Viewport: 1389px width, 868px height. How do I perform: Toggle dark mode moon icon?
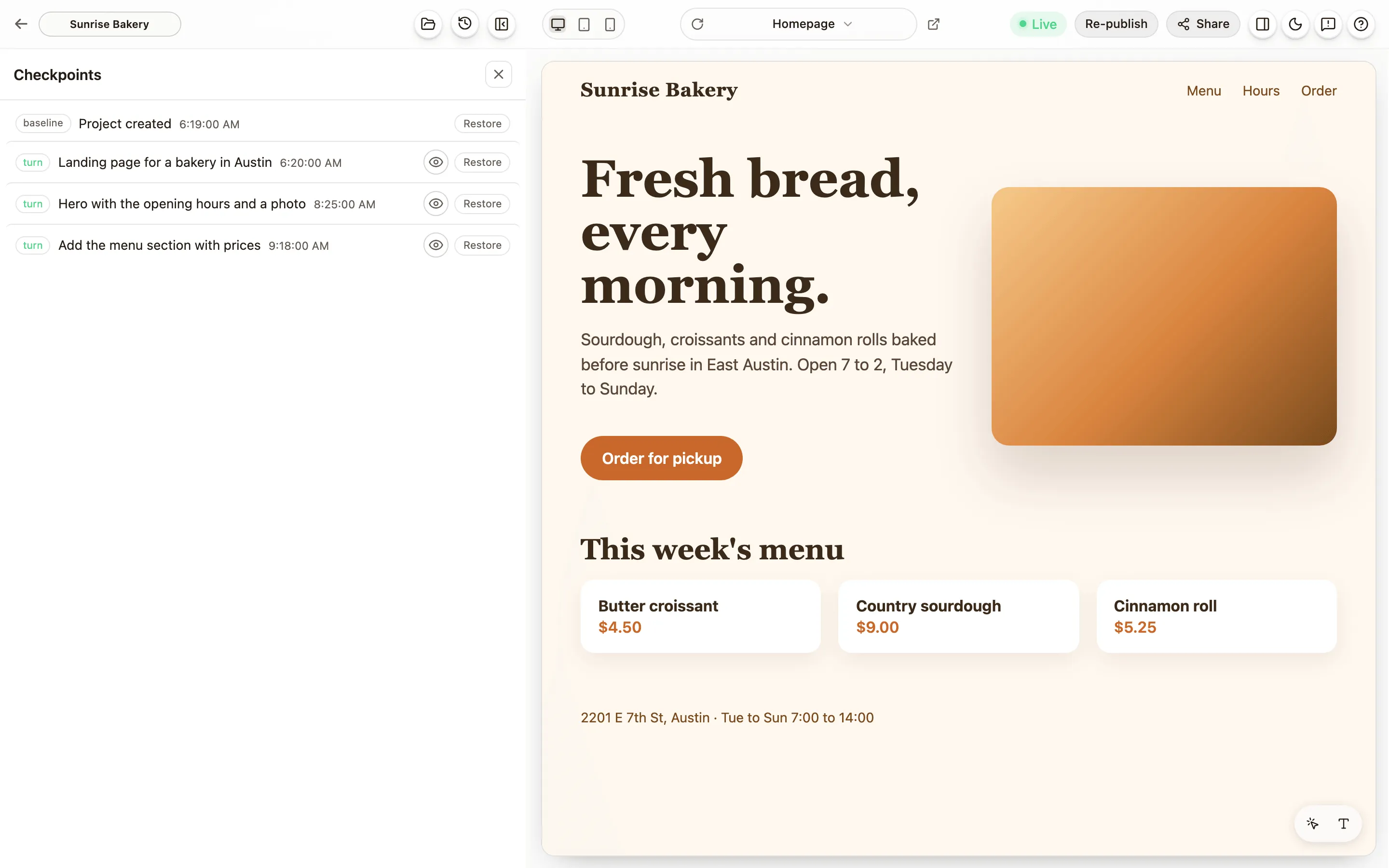[1295, 24]
